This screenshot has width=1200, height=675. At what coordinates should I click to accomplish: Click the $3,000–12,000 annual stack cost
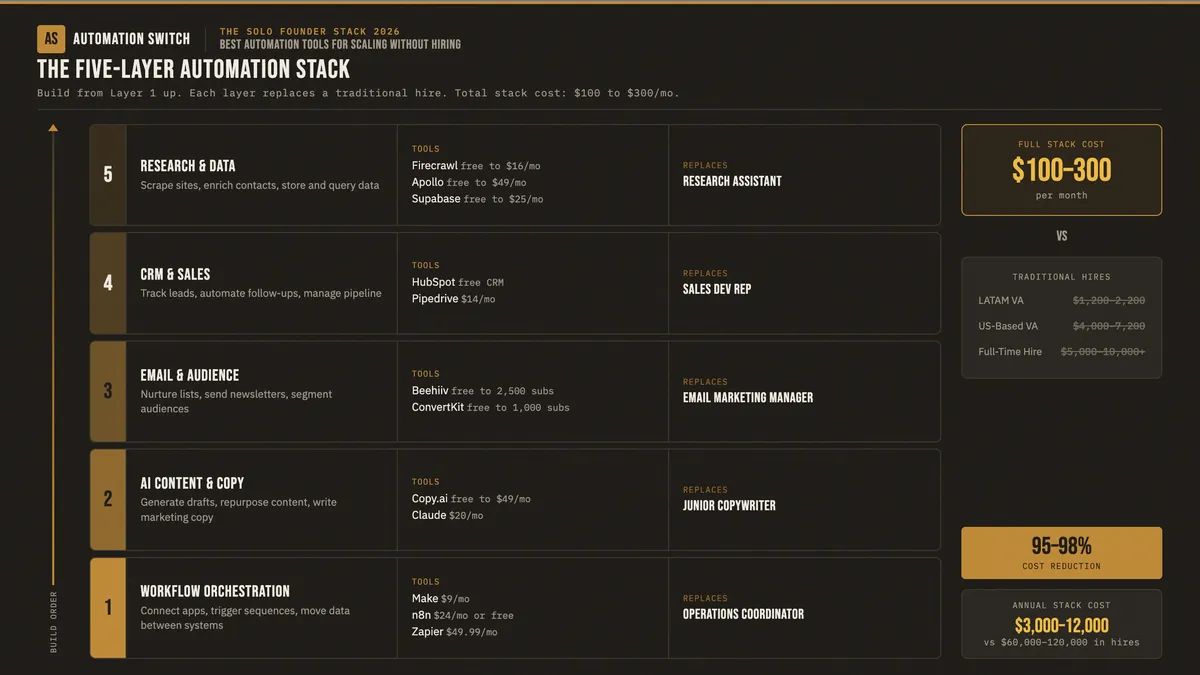[x=1061, y=626]
